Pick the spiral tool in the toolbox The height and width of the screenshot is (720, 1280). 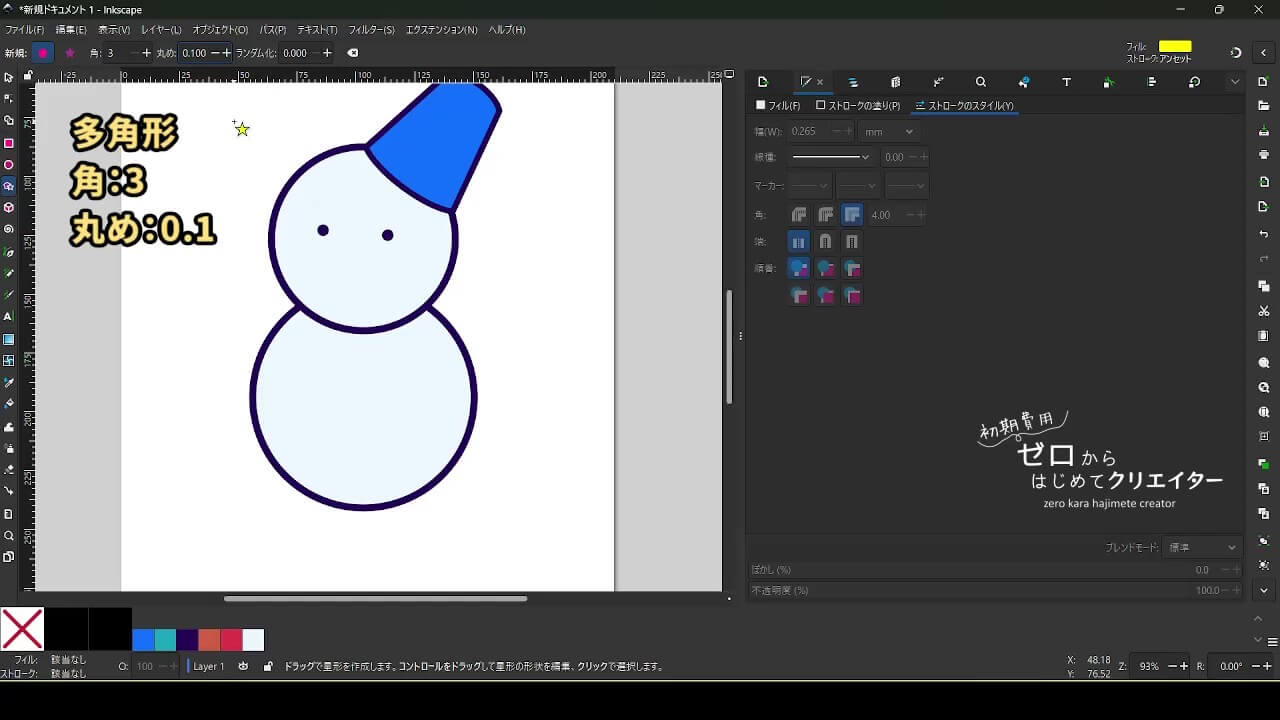pyautogui.click(x=9, y=229)
